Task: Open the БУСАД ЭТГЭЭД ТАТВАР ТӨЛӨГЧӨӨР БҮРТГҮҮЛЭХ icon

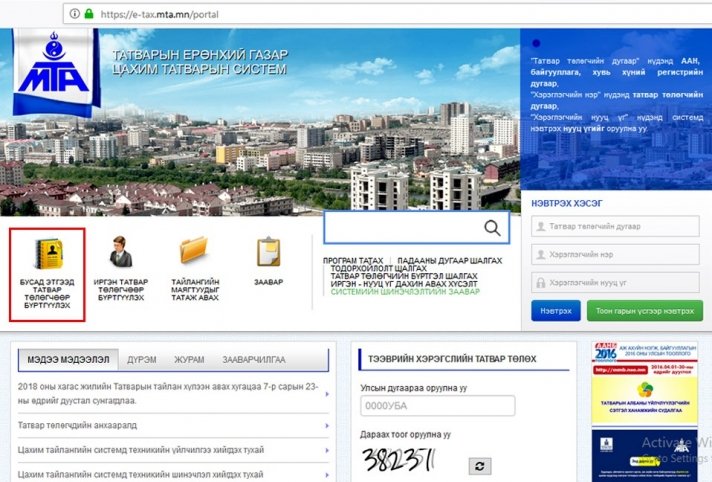Action: [x=46, y=255]
